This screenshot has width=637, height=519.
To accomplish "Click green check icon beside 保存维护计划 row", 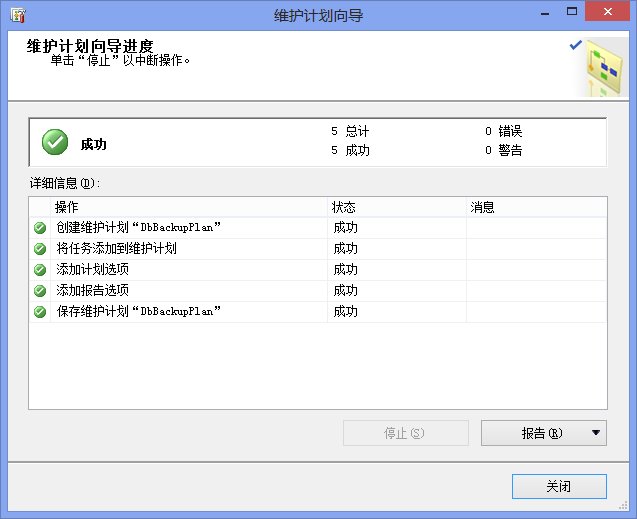I will (40, 312).
